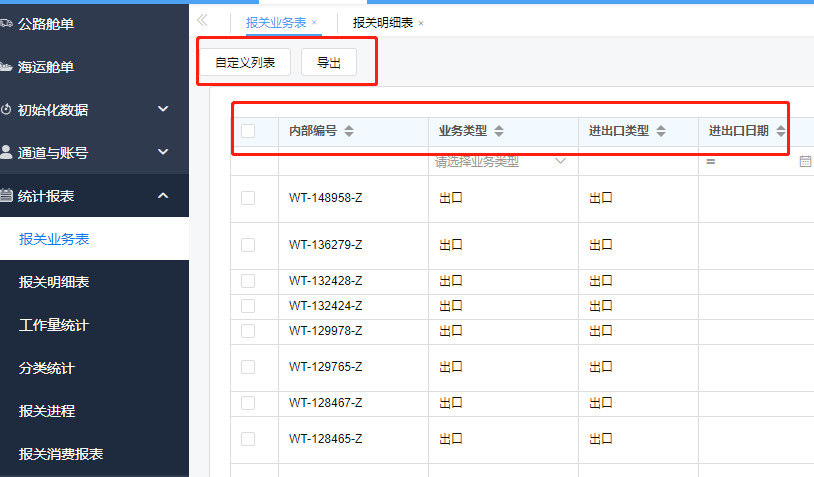Click 业务类型 value 出口 in WT-148958-Z row
Screen dimensions: 814x477
pos(451,198)
